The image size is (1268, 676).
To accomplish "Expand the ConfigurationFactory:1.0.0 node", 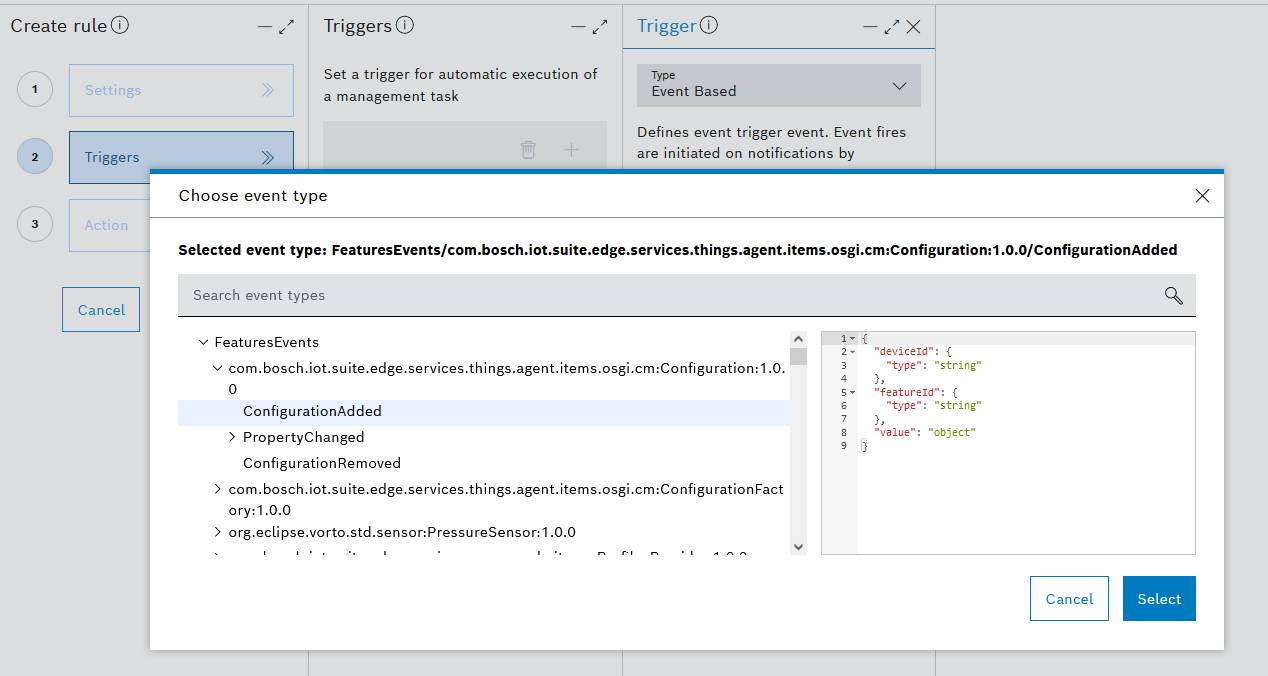I will (x=218, y=489).
